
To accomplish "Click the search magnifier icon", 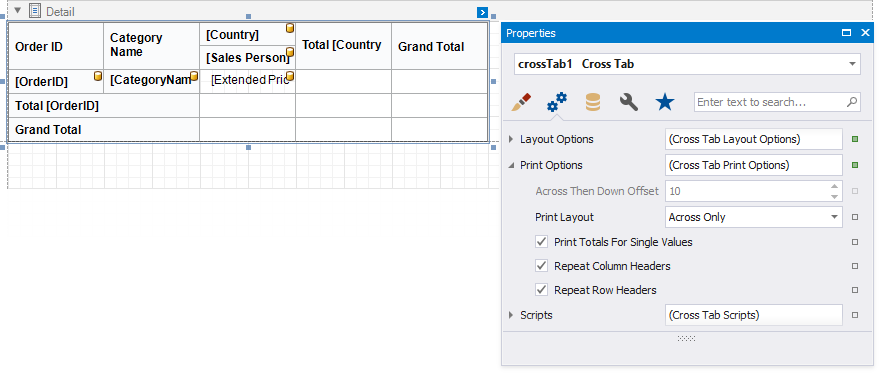I will click(x=851, y=102).
